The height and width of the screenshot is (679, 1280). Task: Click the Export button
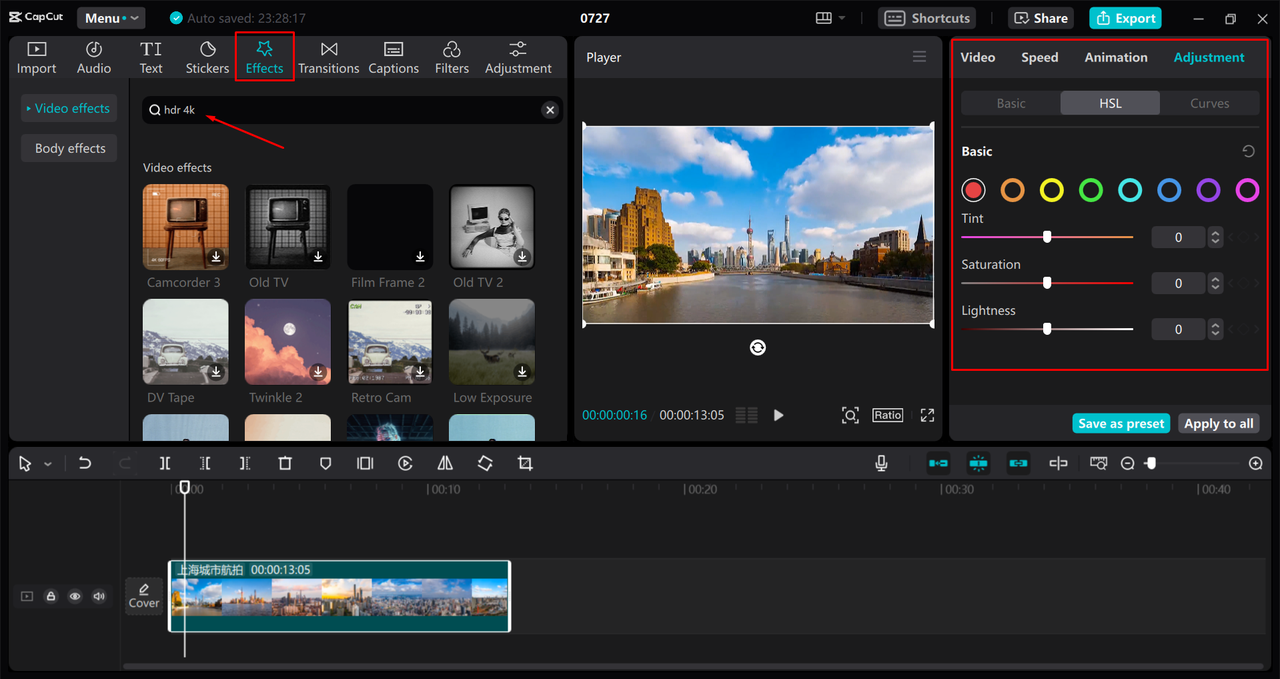point(1126,18)
